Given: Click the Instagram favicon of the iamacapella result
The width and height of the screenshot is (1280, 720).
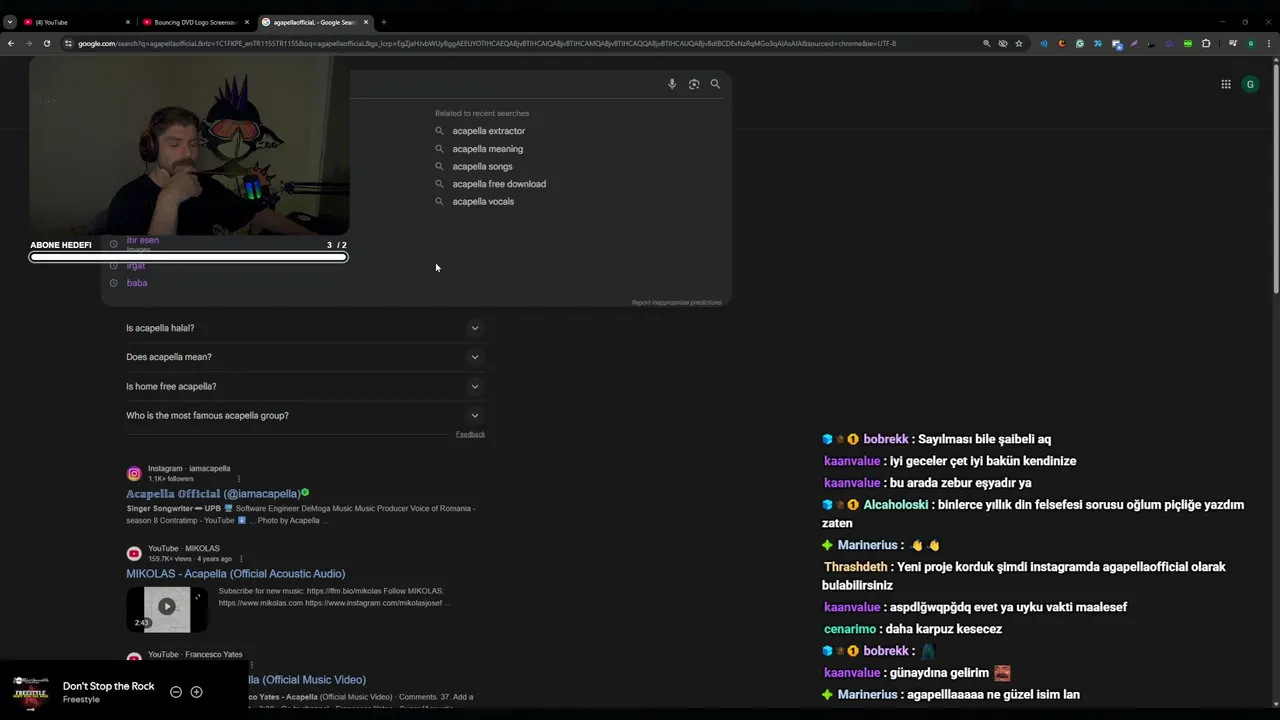Looking at the screenshot, I should 134,474.
